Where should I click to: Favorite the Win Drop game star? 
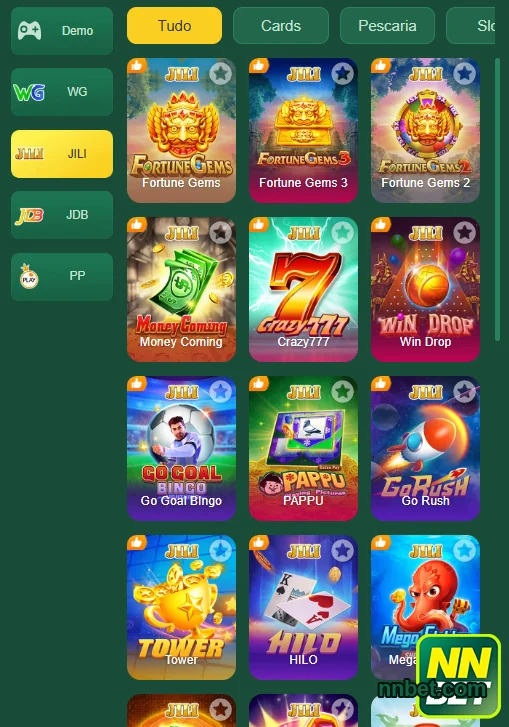[x=464, y=232]
